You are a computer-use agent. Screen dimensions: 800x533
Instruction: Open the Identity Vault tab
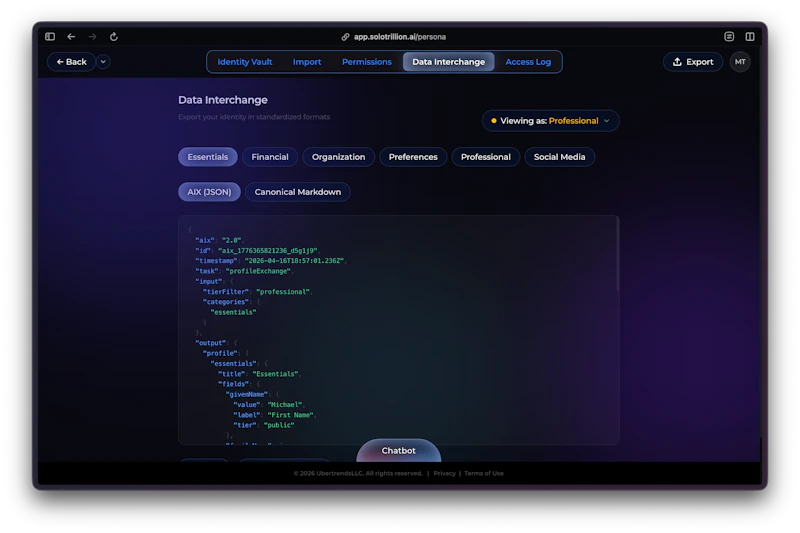click(244, 62)
